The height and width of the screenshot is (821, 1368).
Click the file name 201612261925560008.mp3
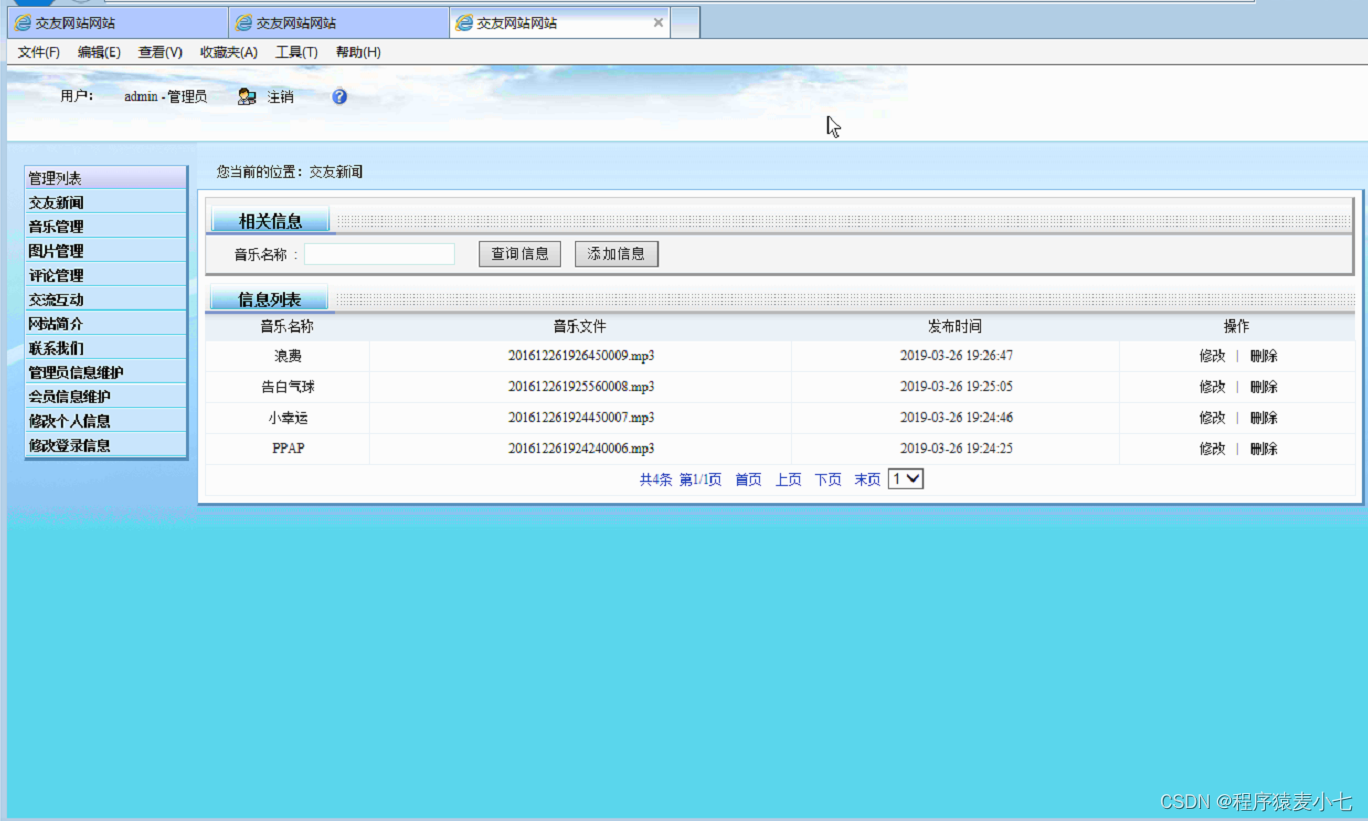581,386
